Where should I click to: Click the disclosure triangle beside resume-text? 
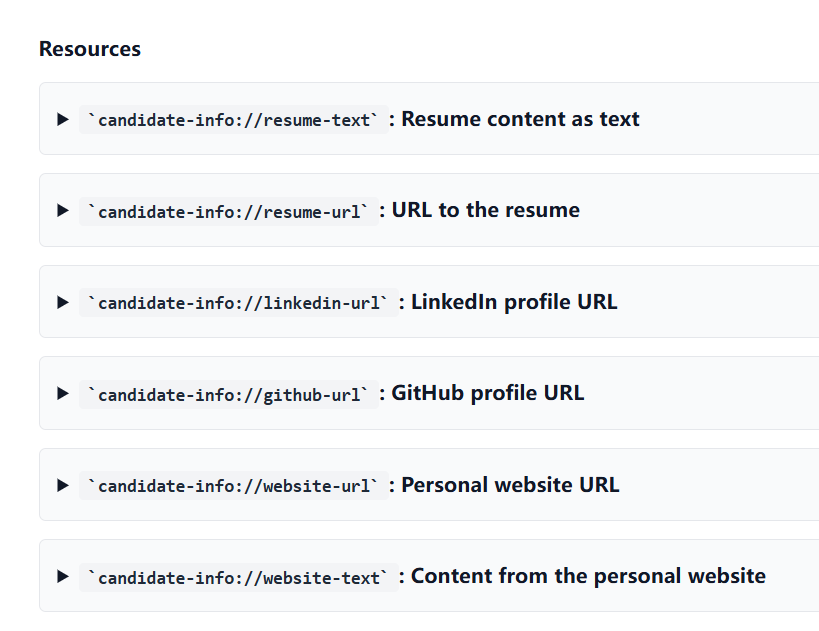click(62, 119)
